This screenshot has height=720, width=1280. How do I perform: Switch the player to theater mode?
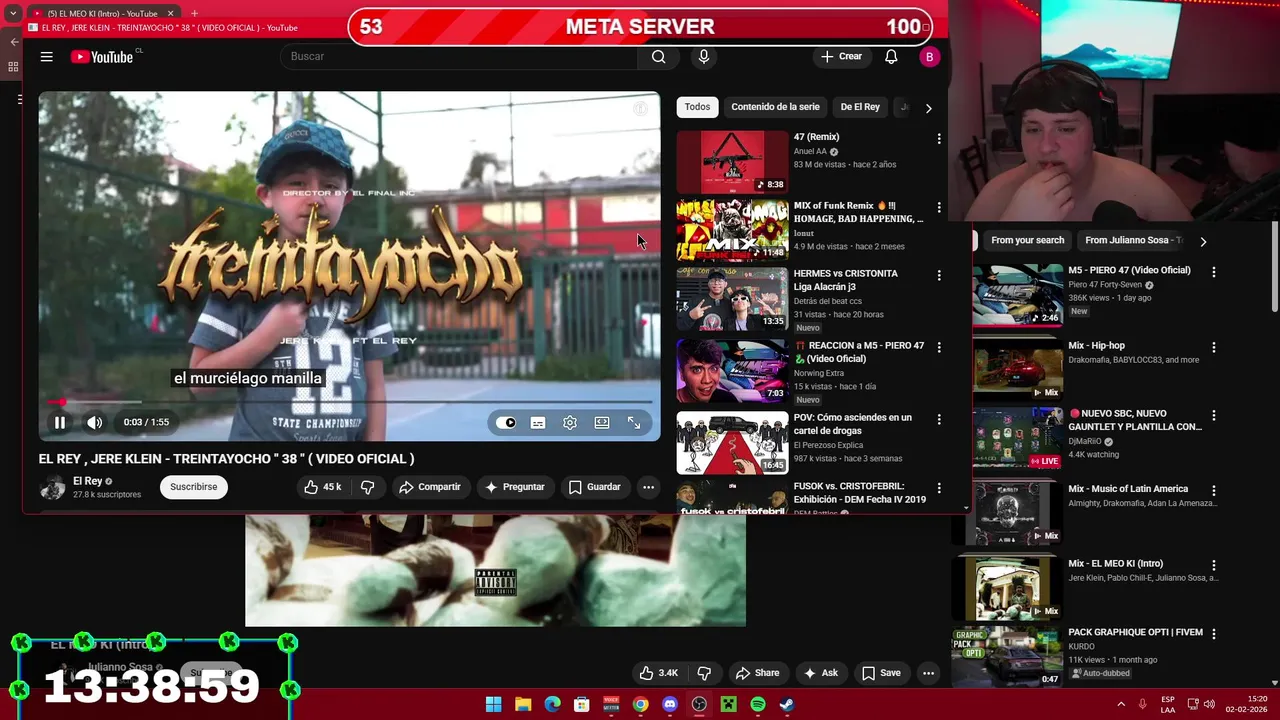(602, 423)
